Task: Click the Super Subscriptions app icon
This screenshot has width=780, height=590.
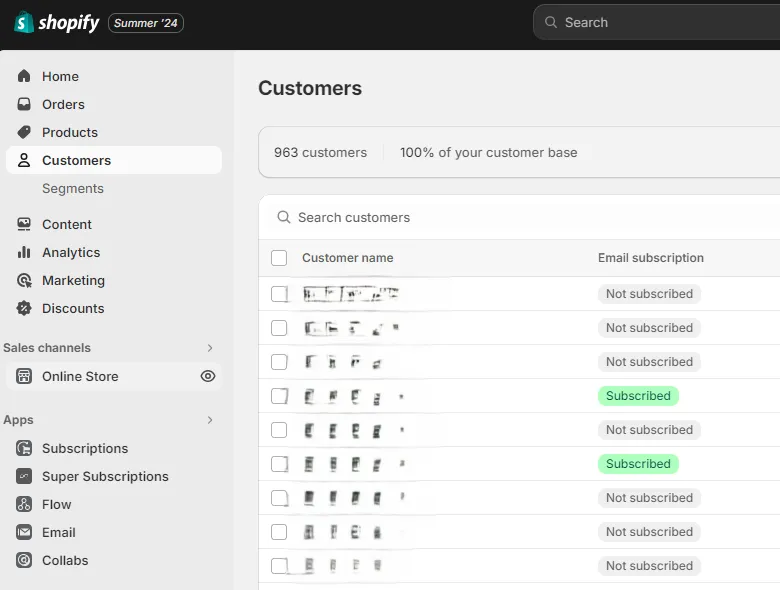Action: 24,476
